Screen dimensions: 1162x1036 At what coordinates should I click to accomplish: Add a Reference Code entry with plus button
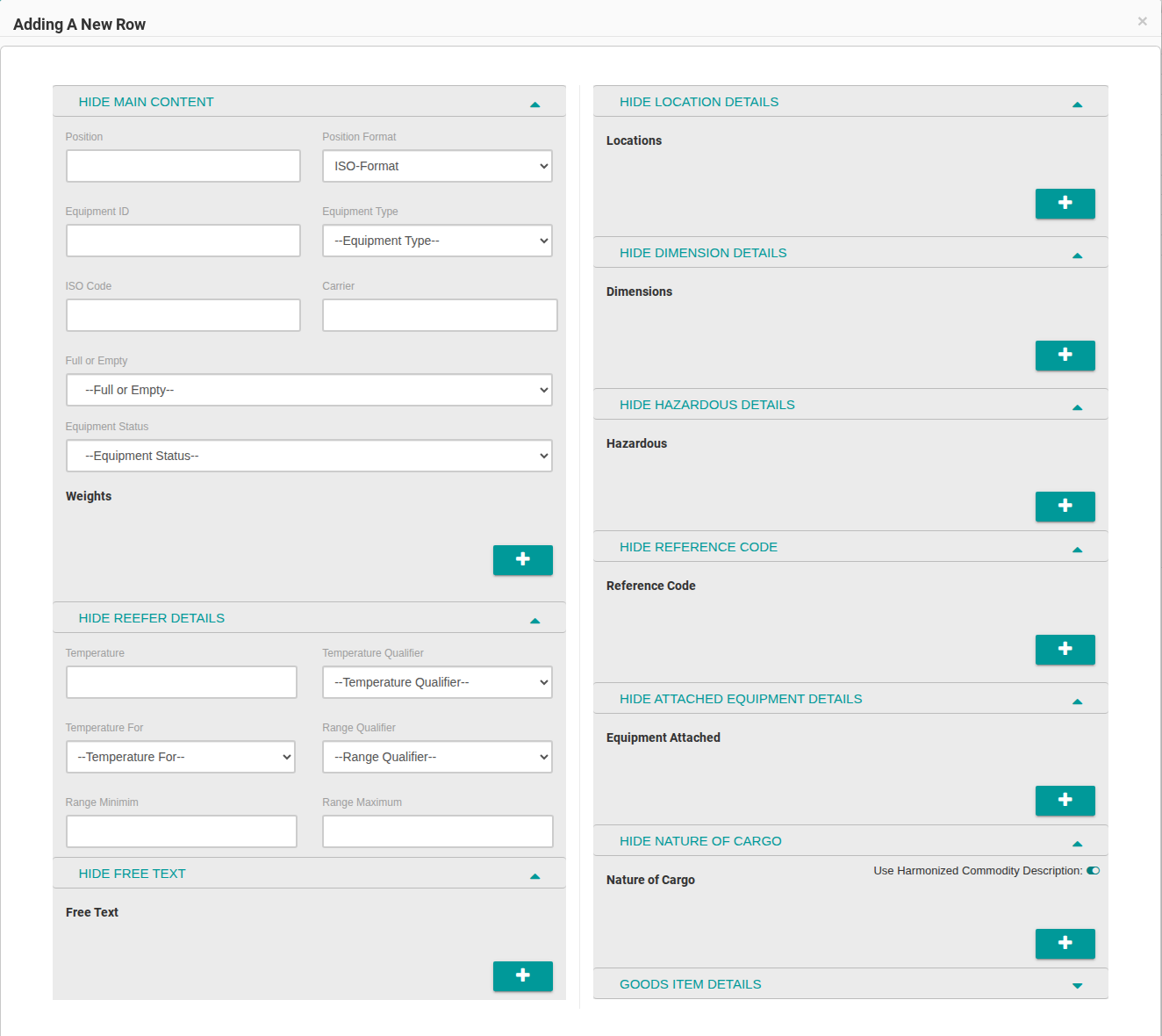1065,650
